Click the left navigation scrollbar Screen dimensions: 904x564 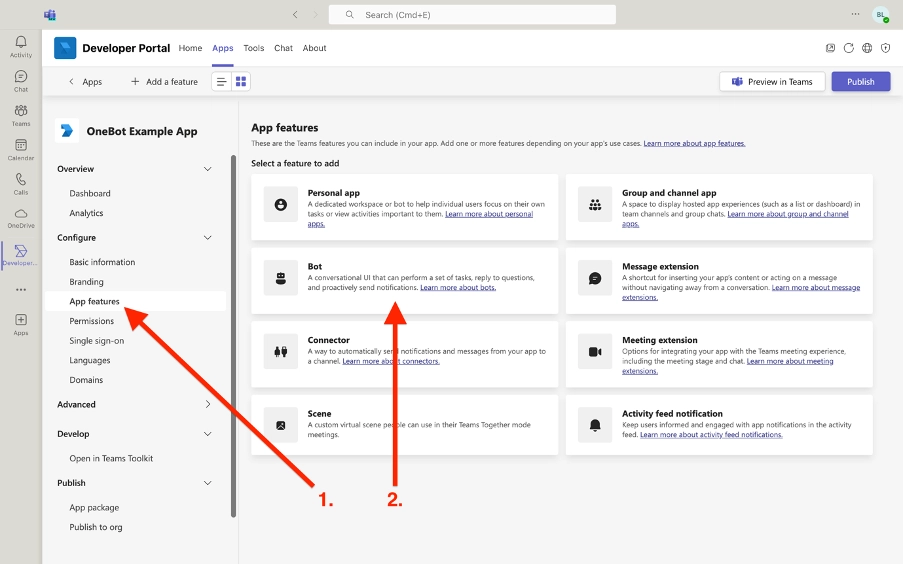tap(233, 336)
